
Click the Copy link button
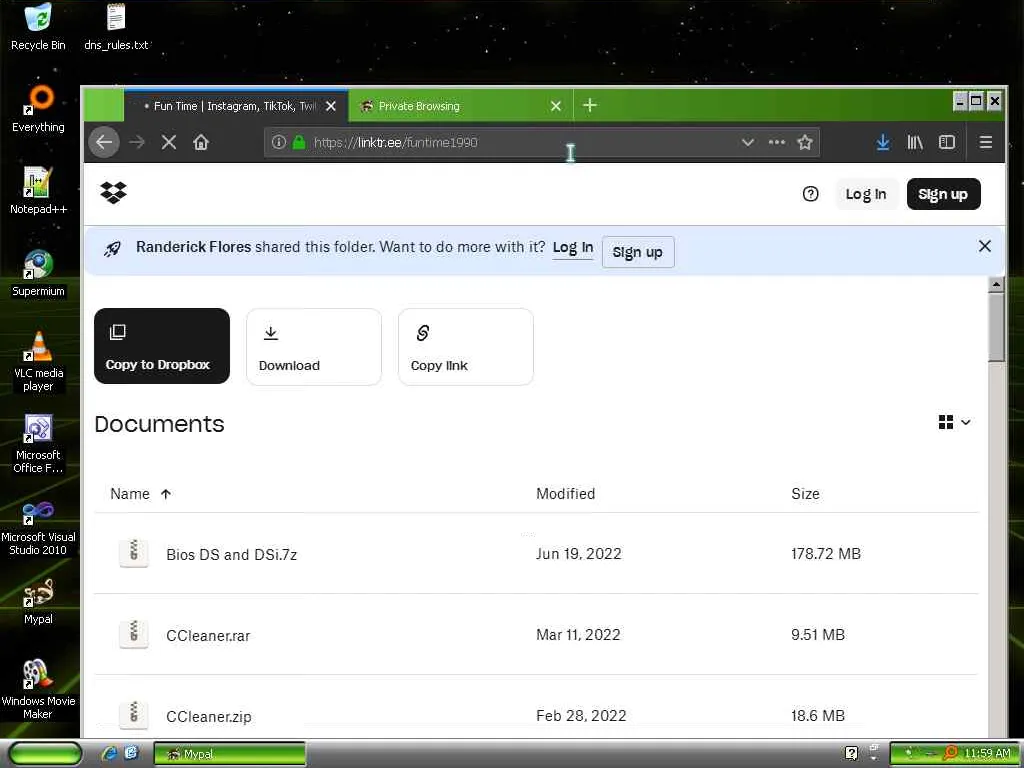[x=466, y=347]
